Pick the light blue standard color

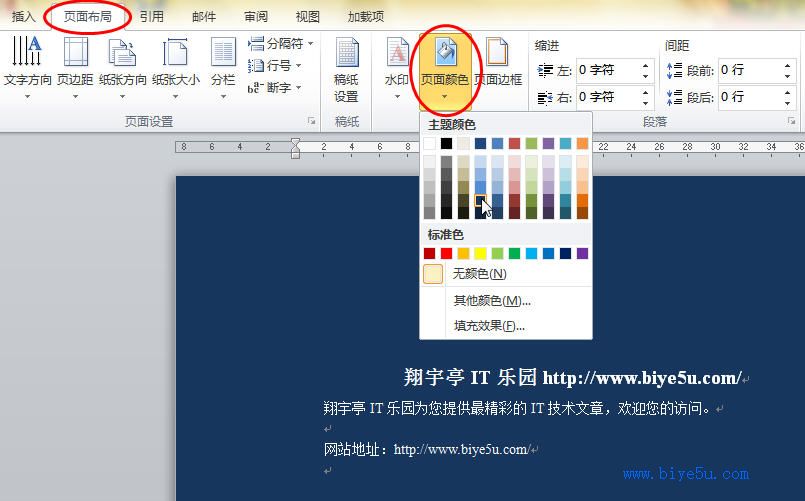pos(531,253)
